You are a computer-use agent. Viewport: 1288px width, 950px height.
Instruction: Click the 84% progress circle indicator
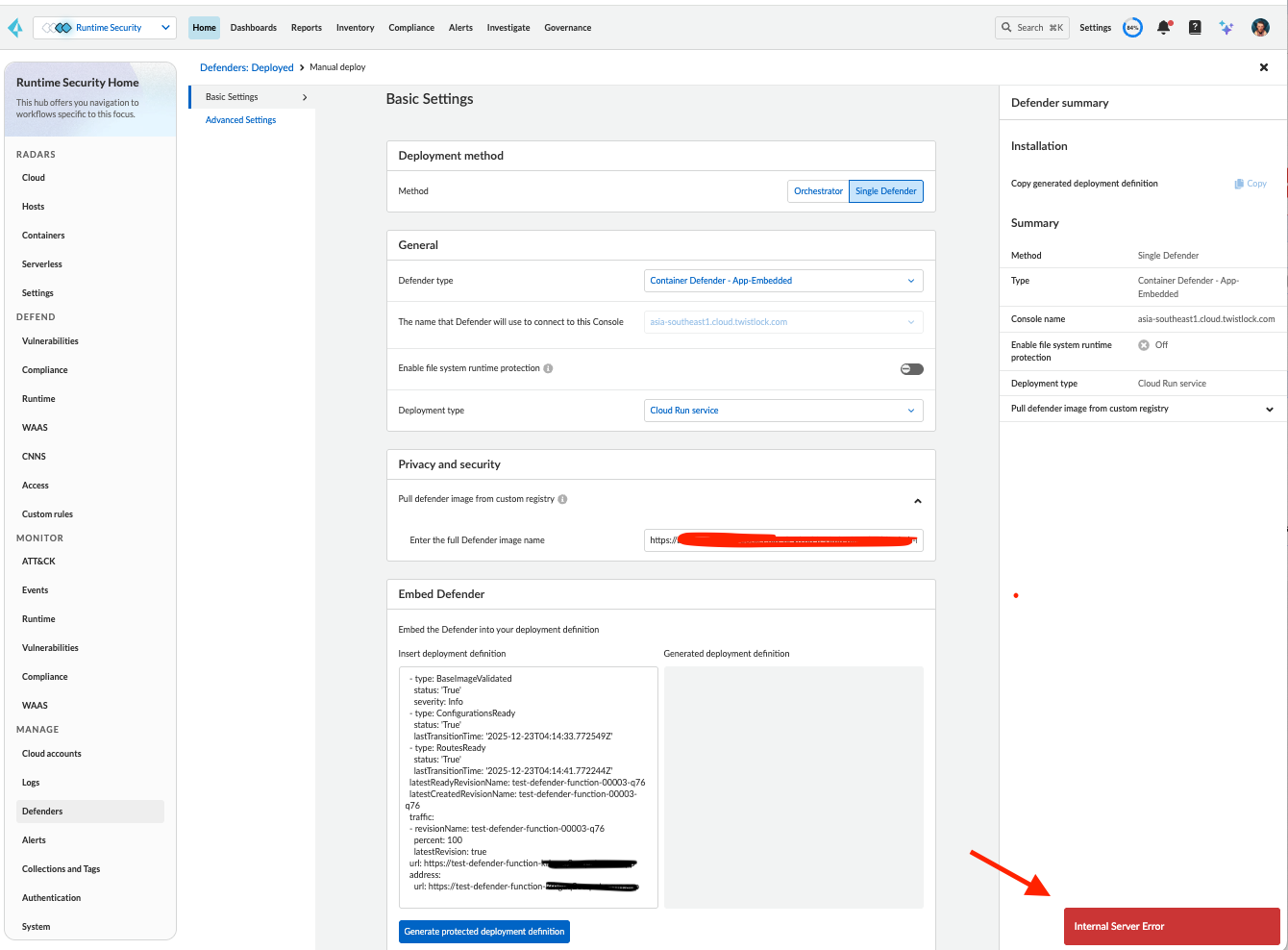pos(1133,28)
